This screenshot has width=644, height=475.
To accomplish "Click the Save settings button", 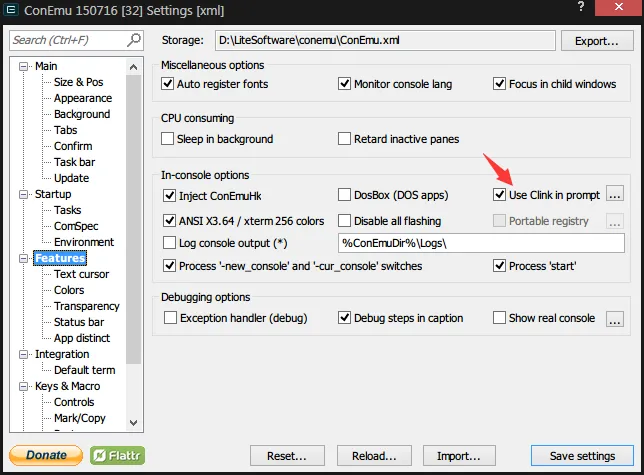I will point(582,456).
